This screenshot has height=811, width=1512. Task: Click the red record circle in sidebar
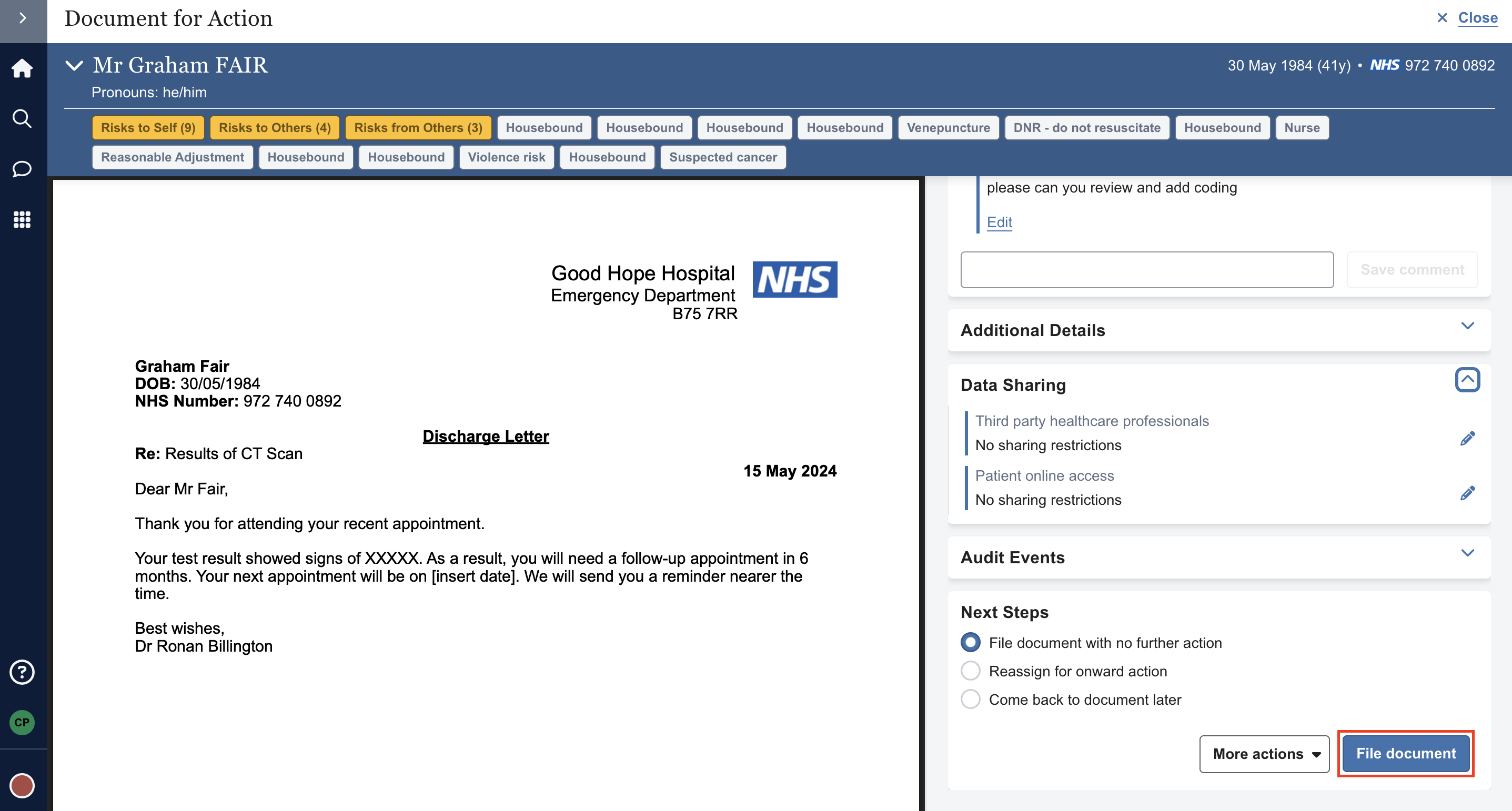22,785
